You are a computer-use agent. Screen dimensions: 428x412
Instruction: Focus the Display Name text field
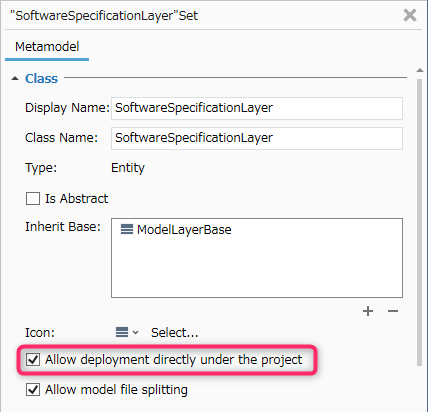coord(257,108)
